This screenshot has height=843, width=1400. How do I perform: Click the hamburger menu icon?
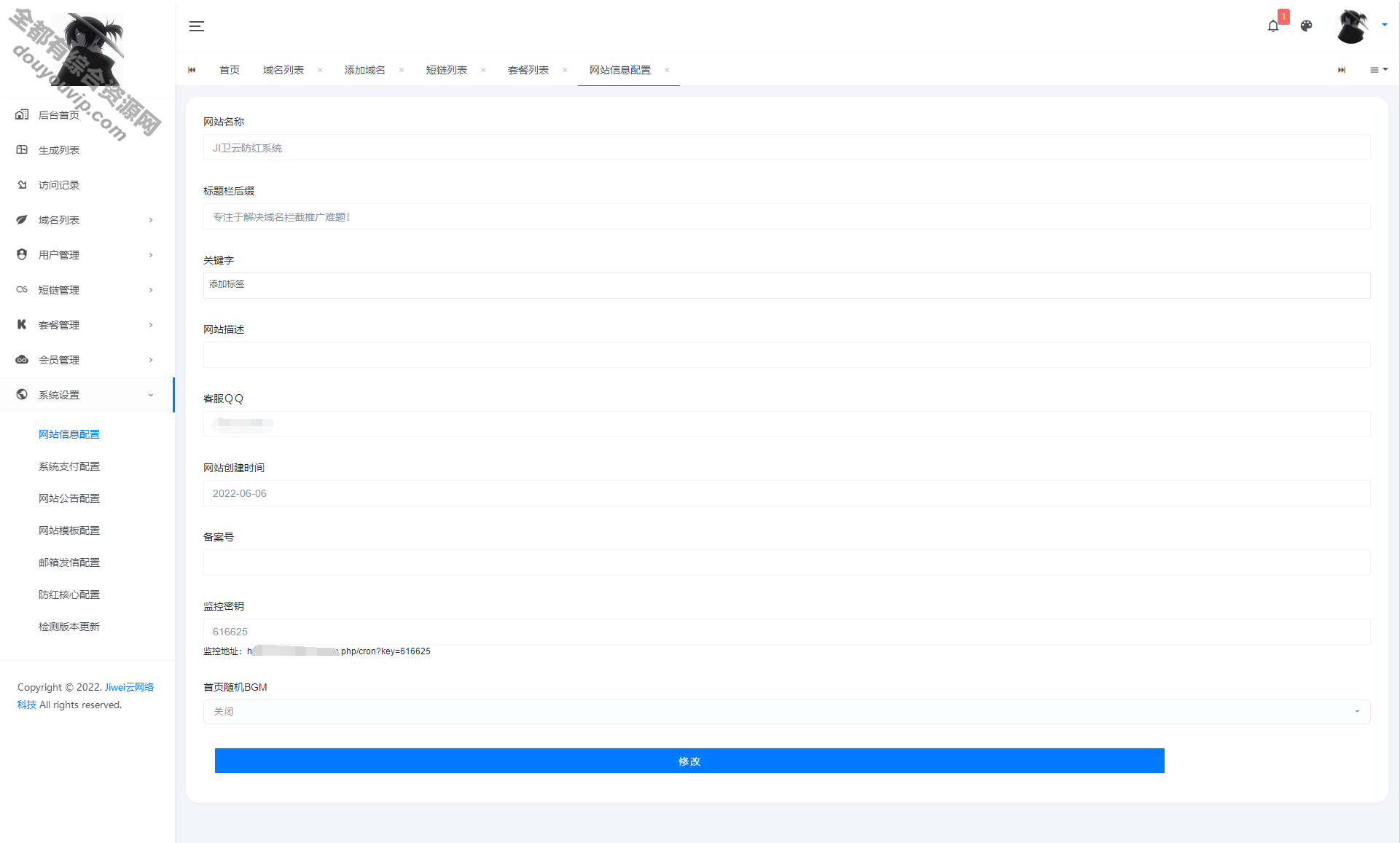click(x=197, y=25)
